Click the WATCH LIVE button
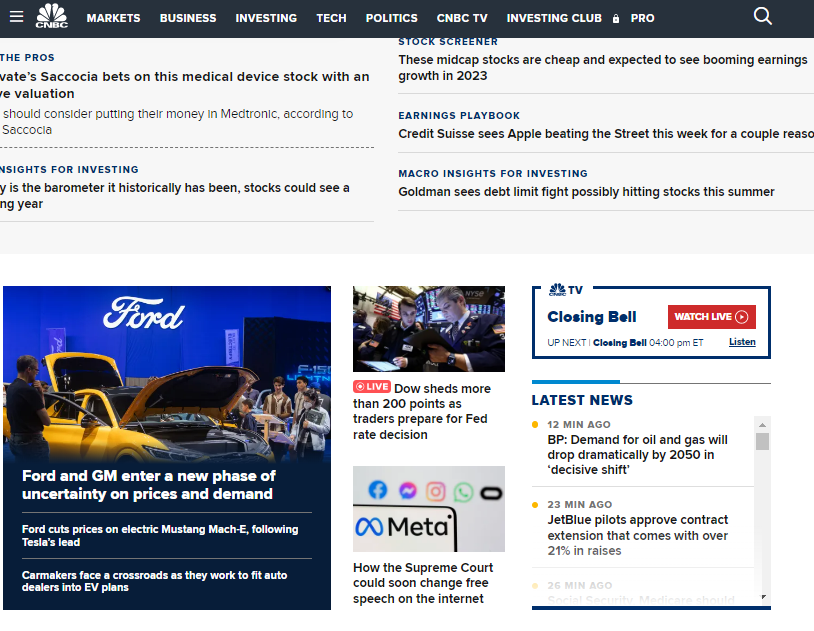 [x=711, y=317]
